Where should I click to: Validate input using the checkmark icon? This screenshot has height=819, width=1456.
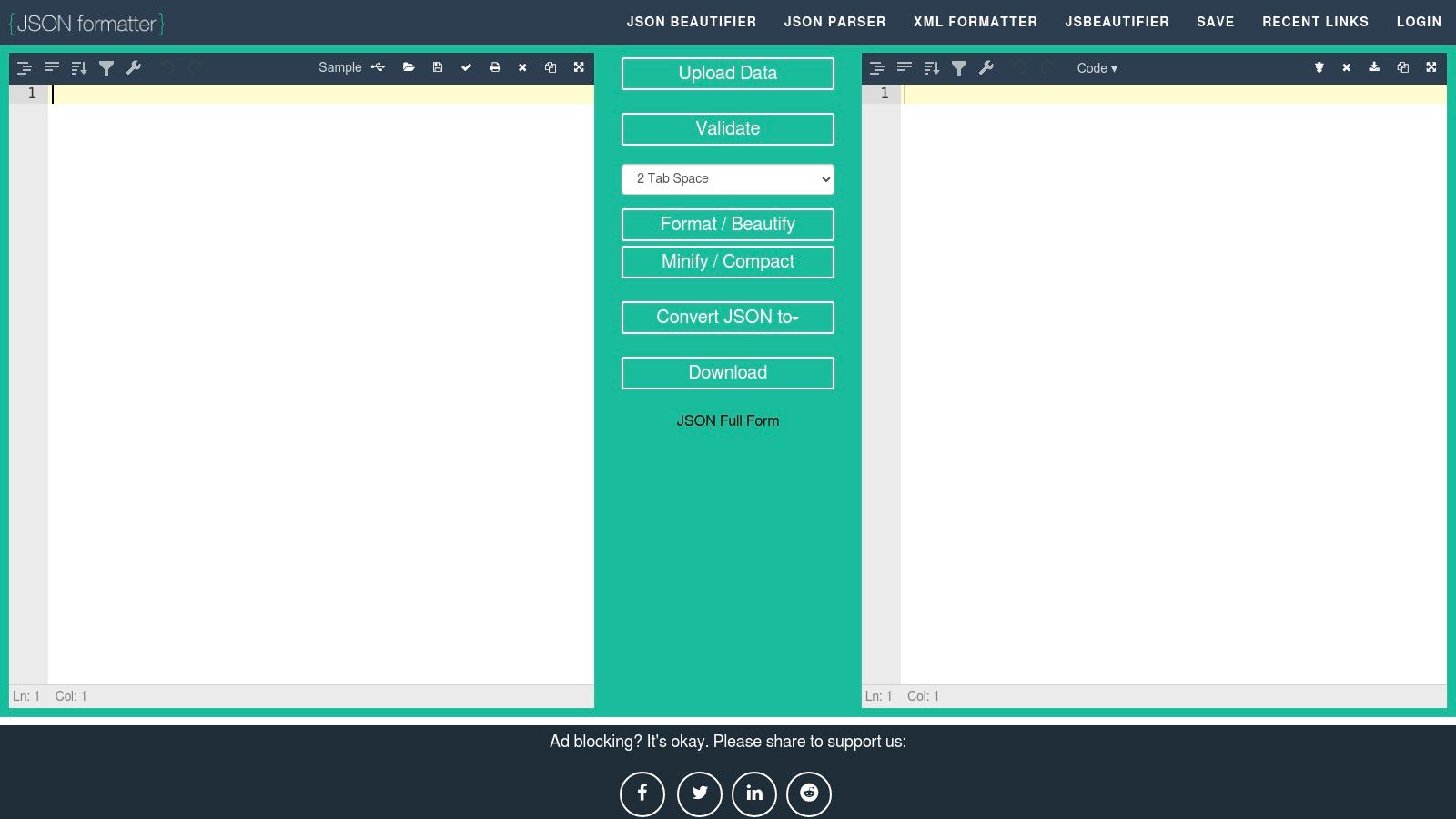[467, 66]
